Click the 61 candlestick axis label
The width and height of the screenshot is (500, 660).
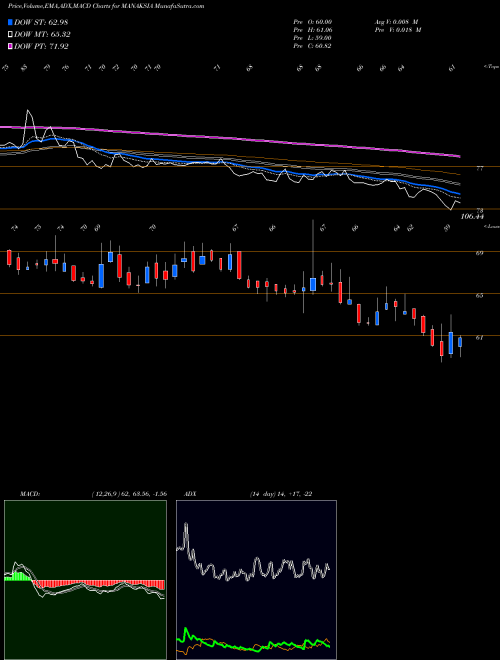[479, 338]
